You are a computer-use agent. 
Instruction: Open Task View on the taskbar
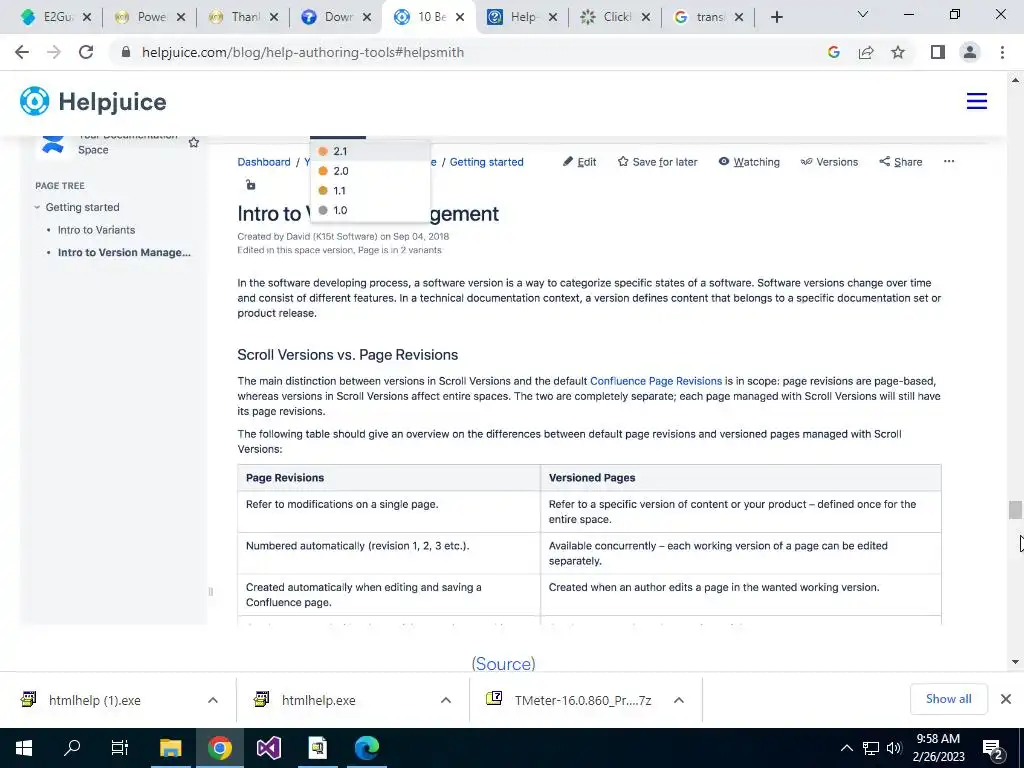(120, 748)
